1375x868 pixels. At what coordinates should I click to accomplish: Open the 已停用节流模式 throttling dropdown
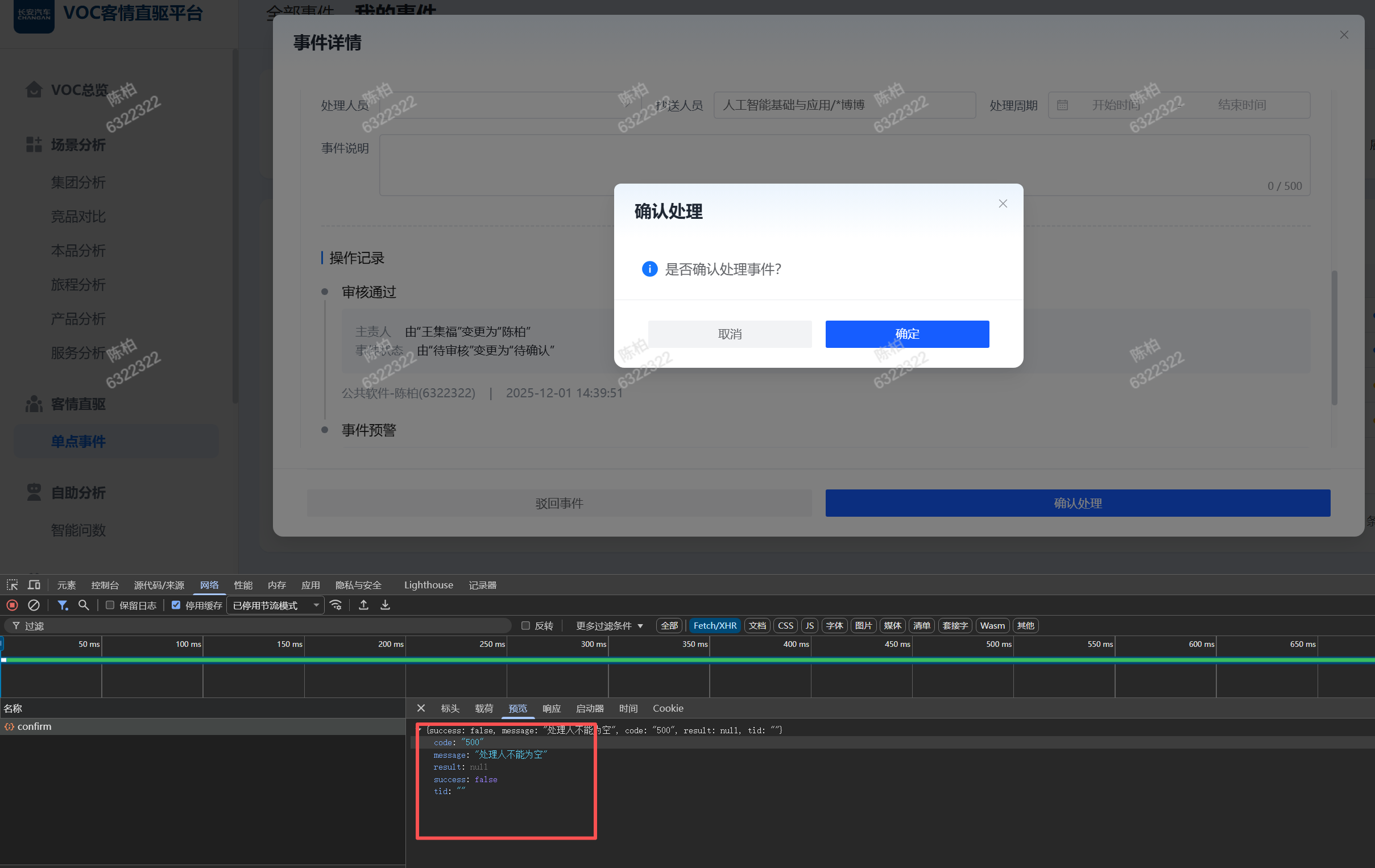point(275,605)
